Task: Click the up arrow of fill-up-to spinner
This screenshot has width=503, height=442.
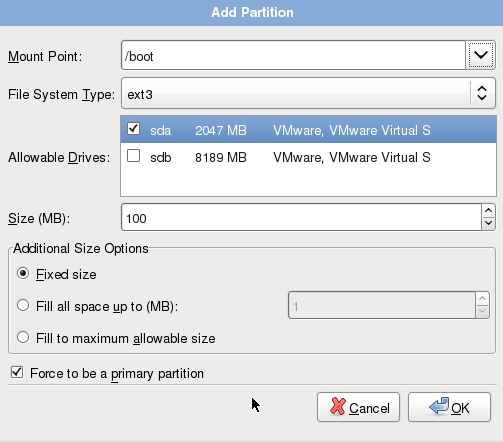Action: coord(482,299)
